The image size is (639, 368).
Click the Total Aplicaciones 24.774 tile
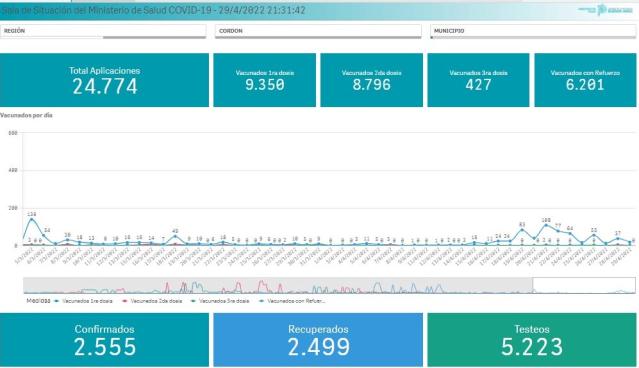point(104,80)
